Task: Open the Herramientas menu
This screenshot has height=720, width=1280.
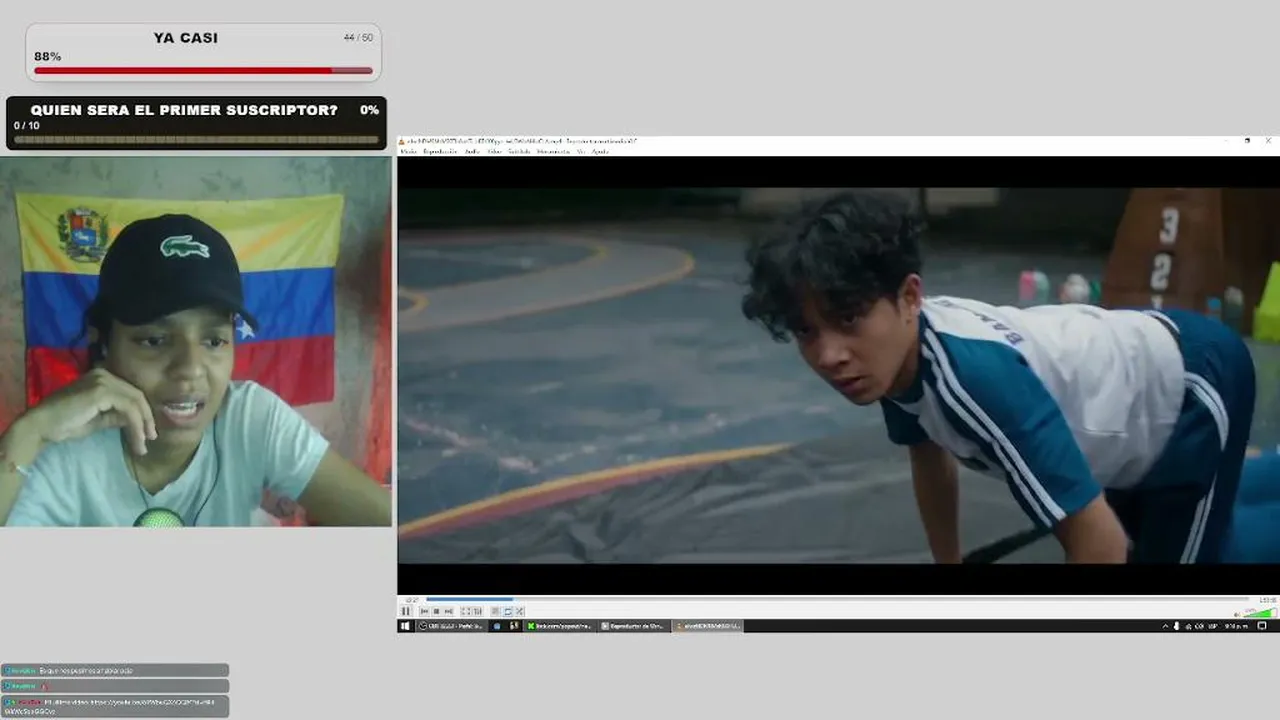Action: [x=553, y=151]
